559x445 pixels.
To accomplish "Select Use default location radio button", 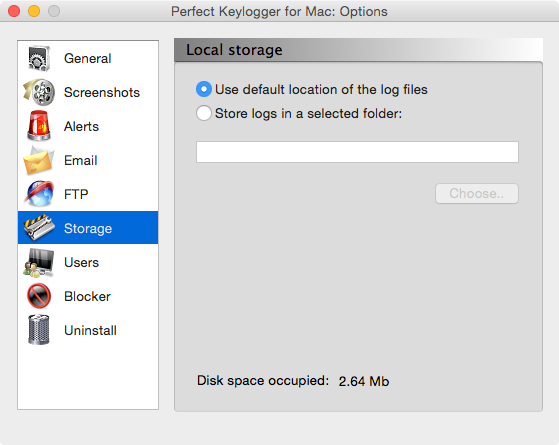I will [x=204, y=89].
